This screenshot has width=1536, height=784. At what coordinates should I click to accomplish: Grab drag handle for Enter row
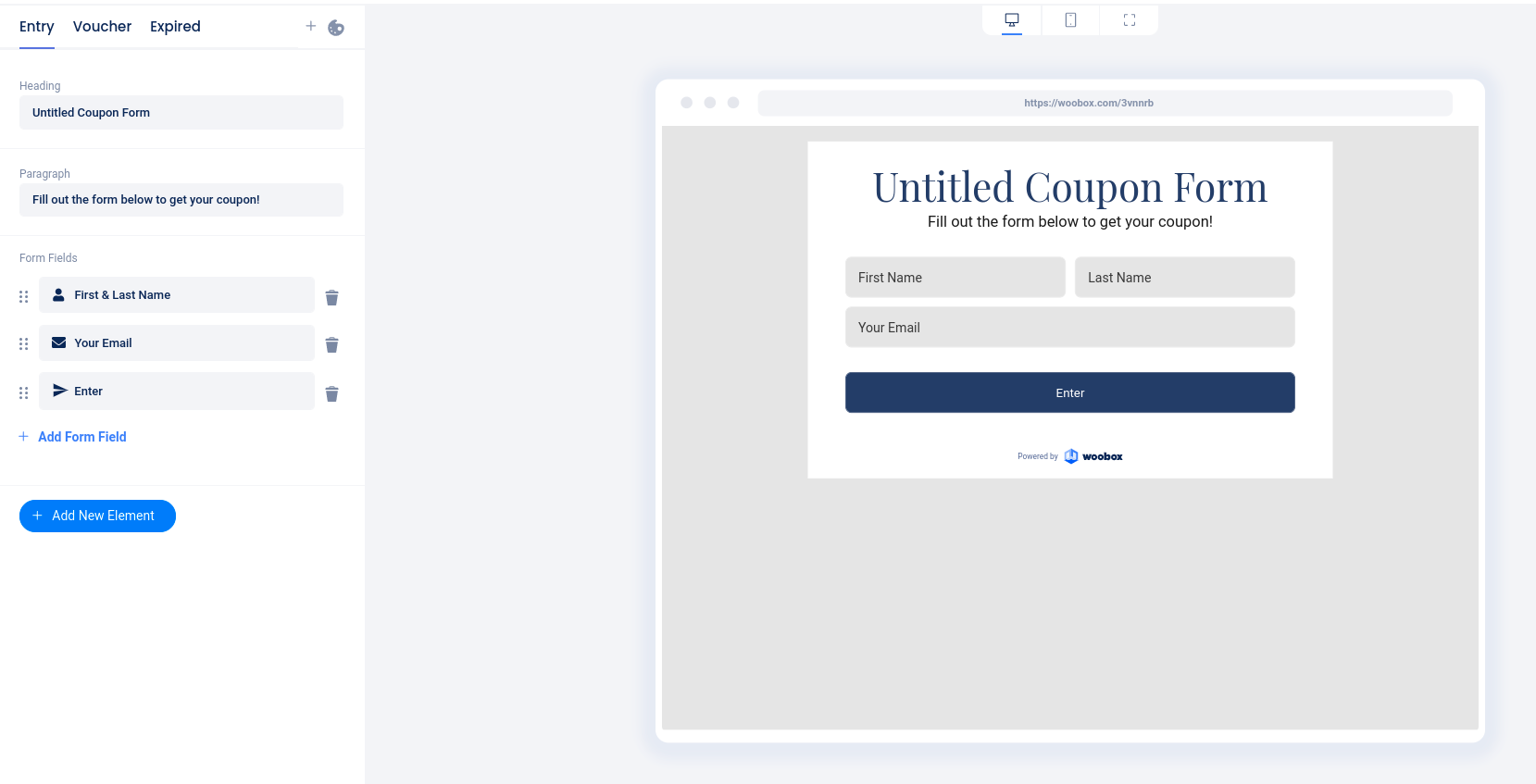pos(24,392)
